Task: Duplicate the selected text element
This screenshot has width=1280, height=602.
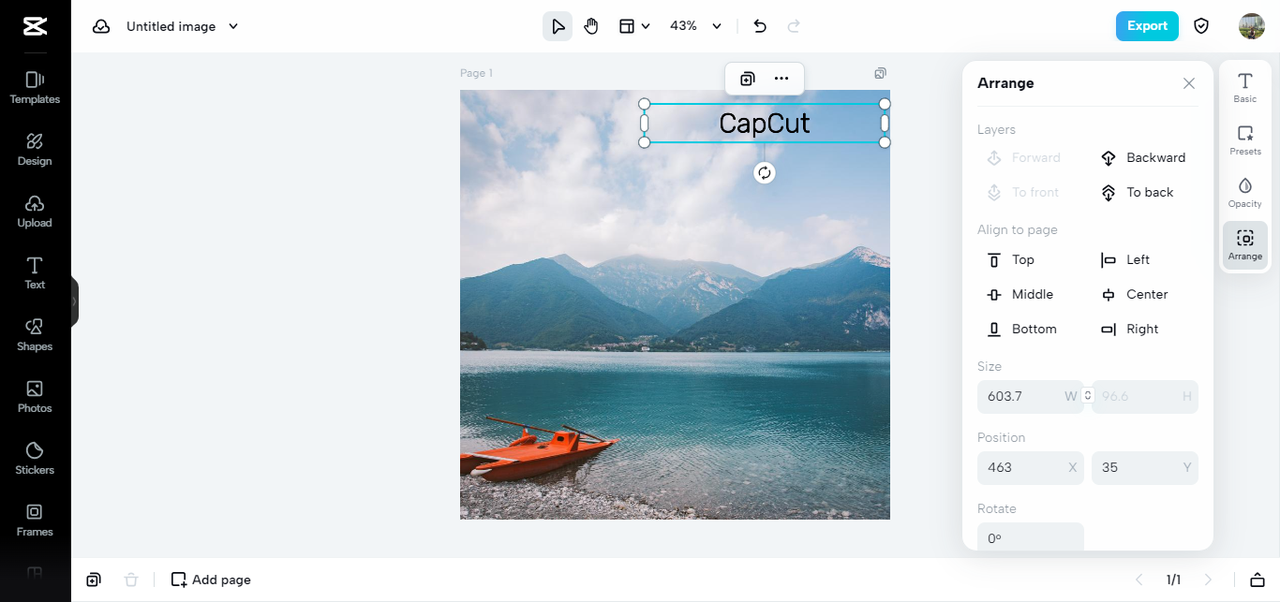Action: click(x=747, y=79)
